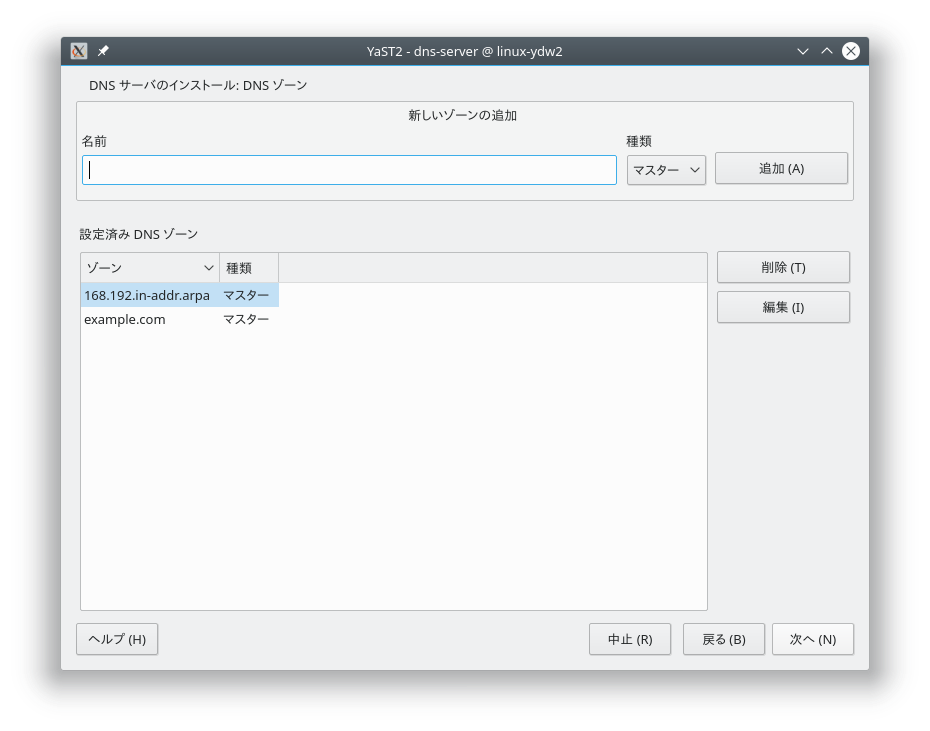This screenshot has width=930, height=731.
Task: Click the YaST application icon in title bar
Action: 79,51
